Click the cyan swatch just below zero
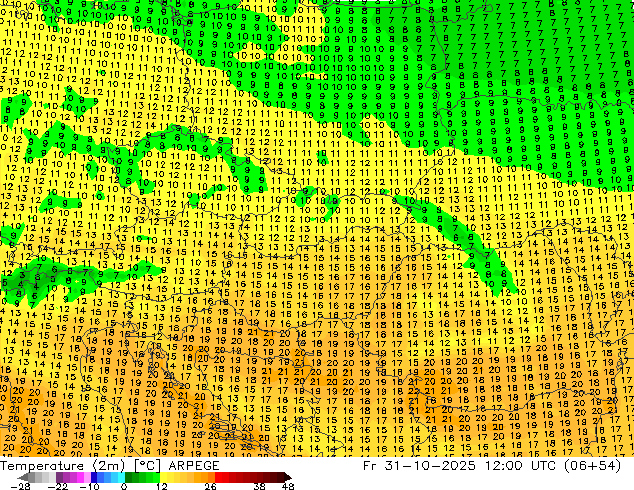 tap(121, 477)
